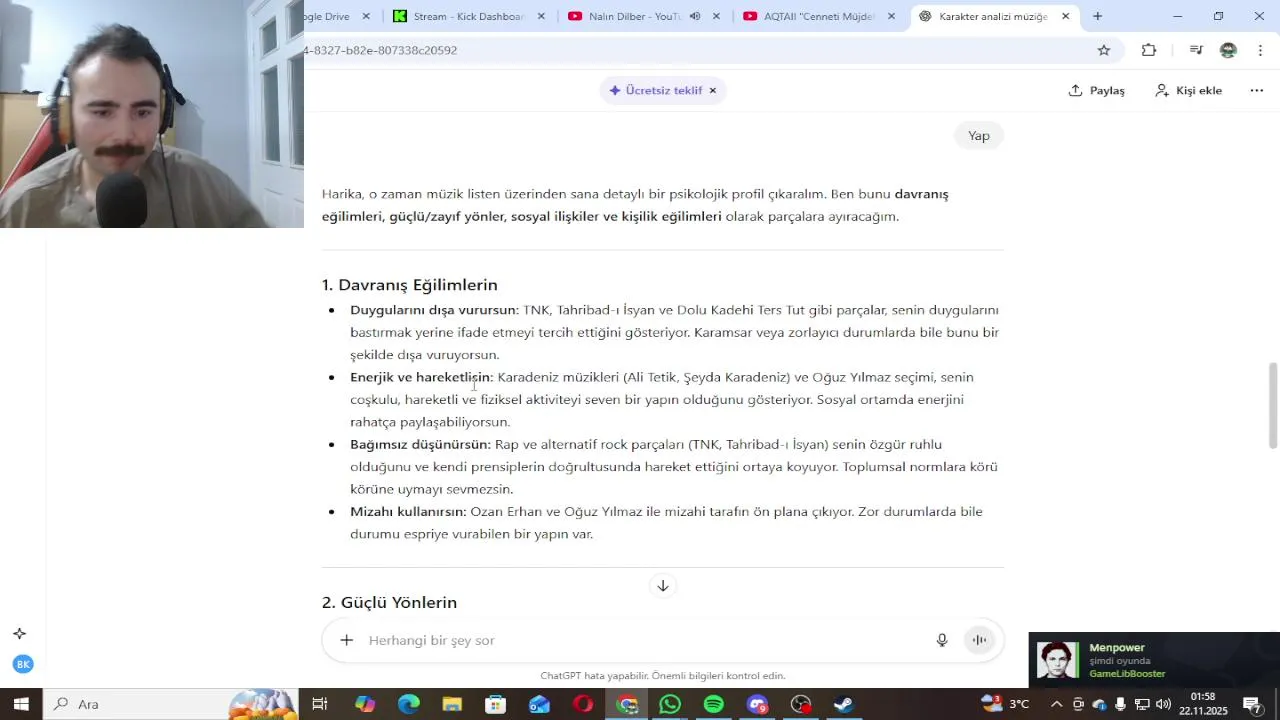
Task: Open Spotify from the taskbar
Action: point(714,704)
